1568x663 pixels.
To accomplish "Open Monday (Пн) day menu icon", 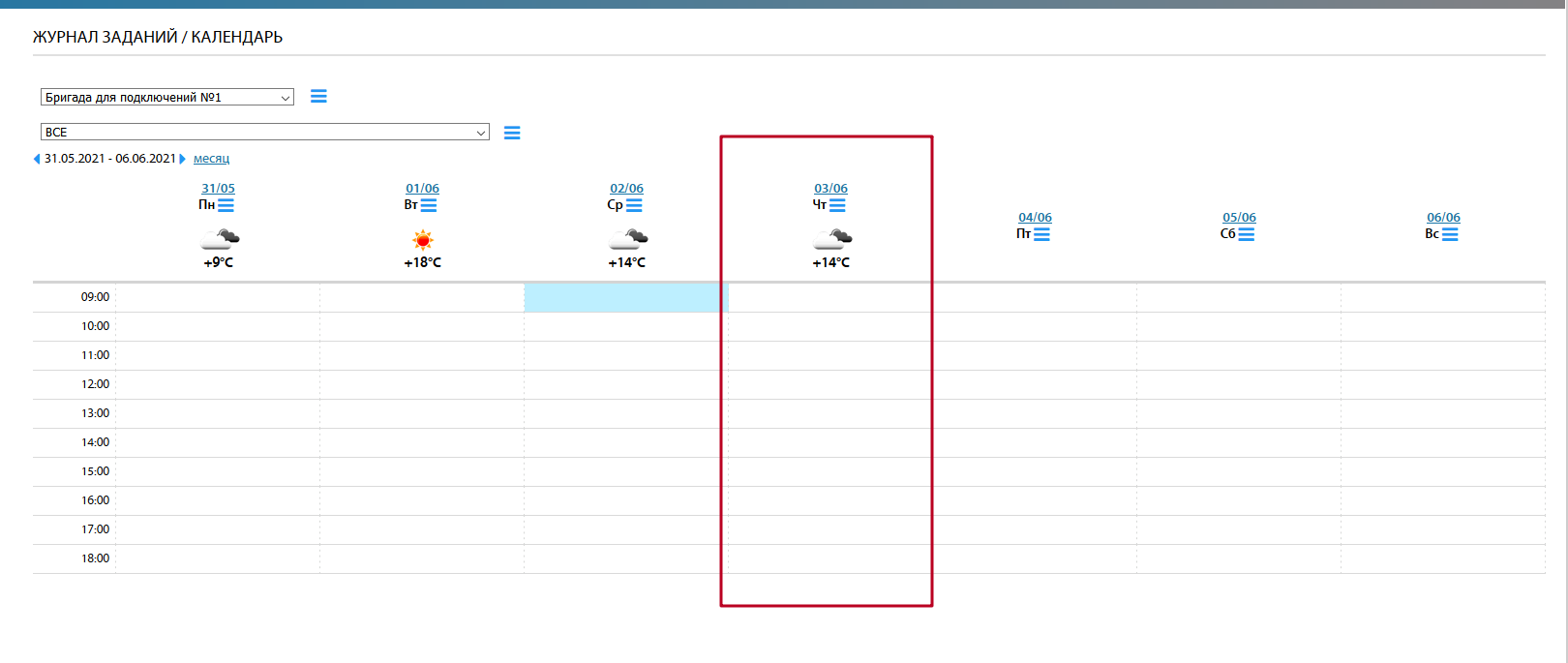I will (x=226, y=205).
